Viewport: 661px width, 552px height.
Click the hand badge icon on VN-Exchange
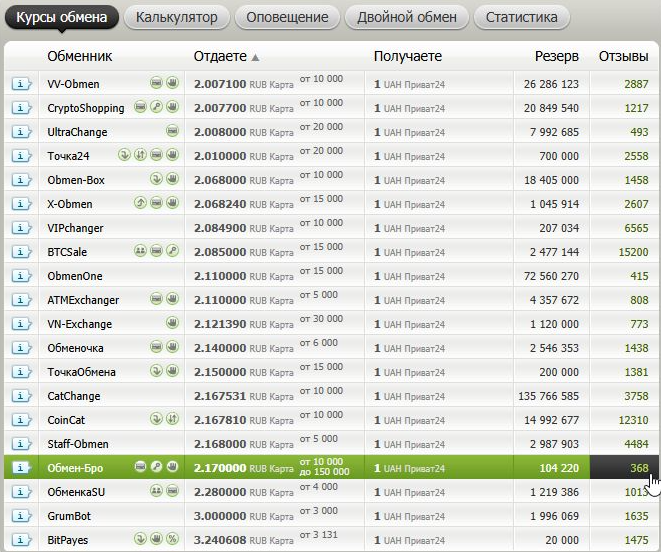[x=172, y=323]
